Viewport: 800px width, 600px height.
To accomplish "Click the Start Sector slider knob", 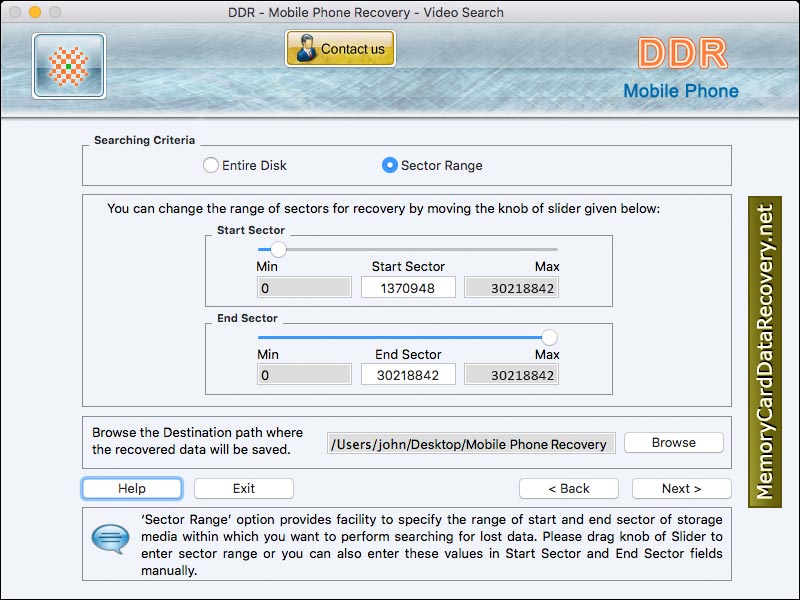I will [x=277, y=249].
